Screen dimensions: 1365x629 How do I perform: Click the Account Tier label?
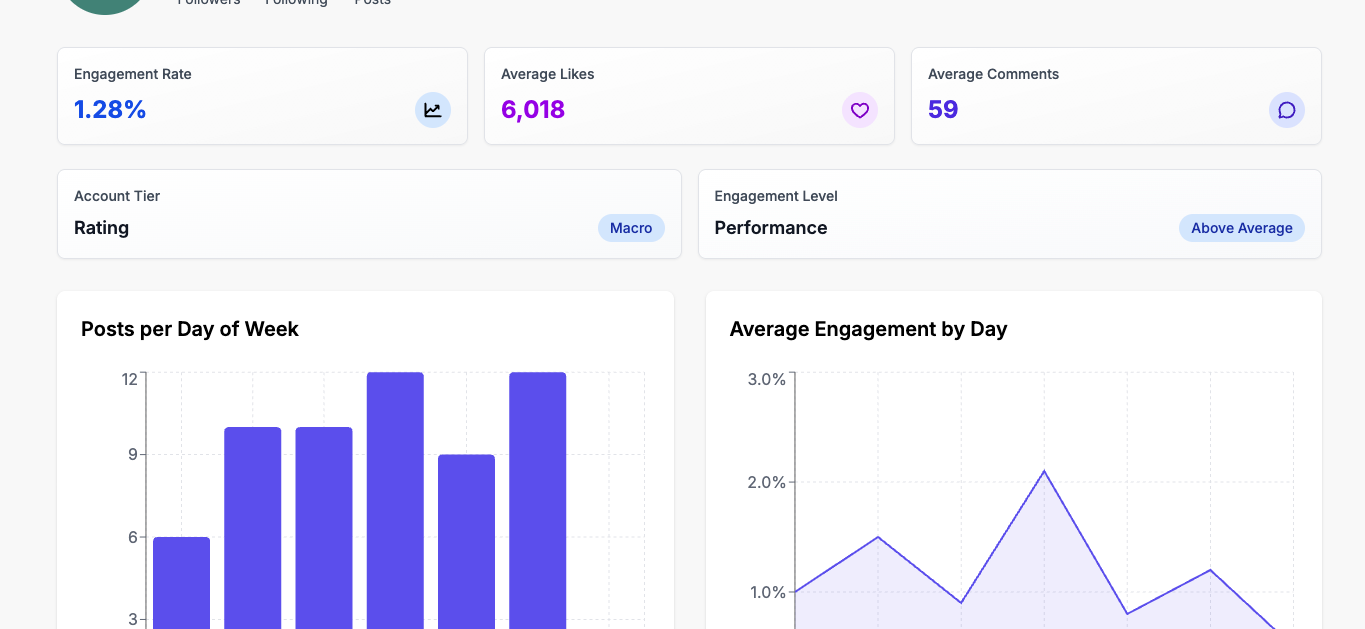pyautogui.click(x=117, y=196)
